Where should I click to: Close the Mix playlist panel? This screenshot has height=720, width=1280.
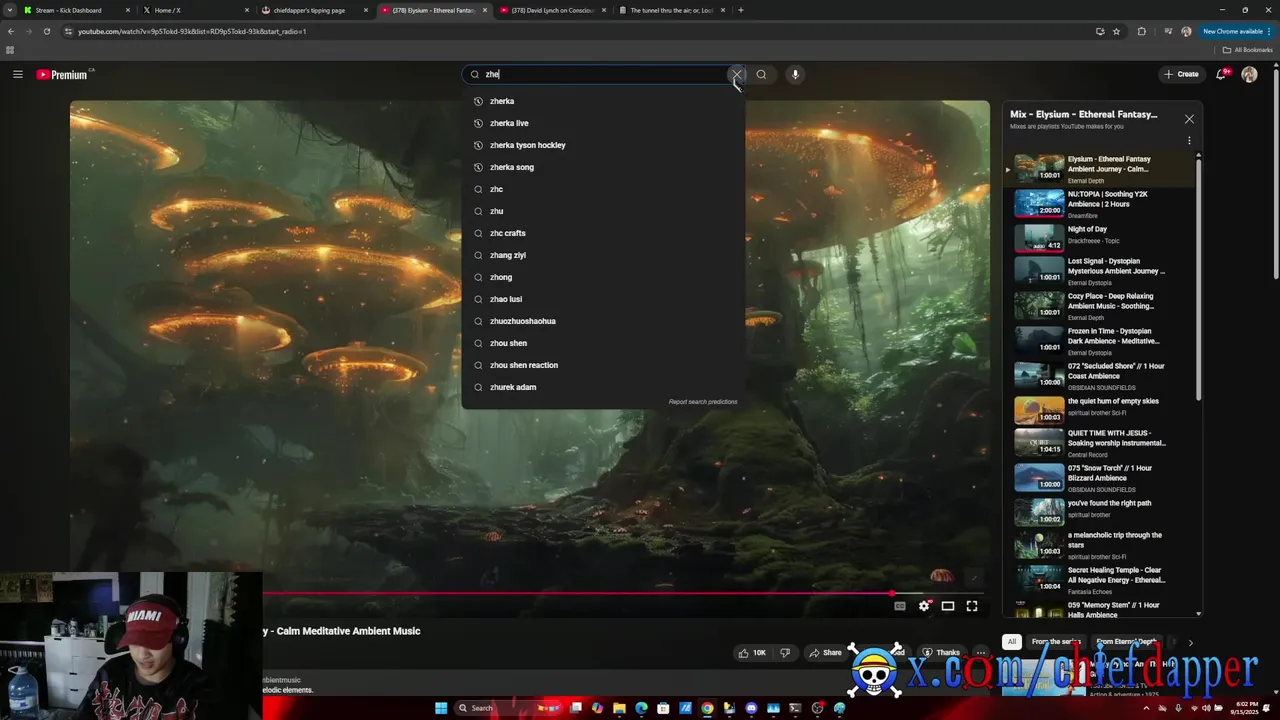1189,119
